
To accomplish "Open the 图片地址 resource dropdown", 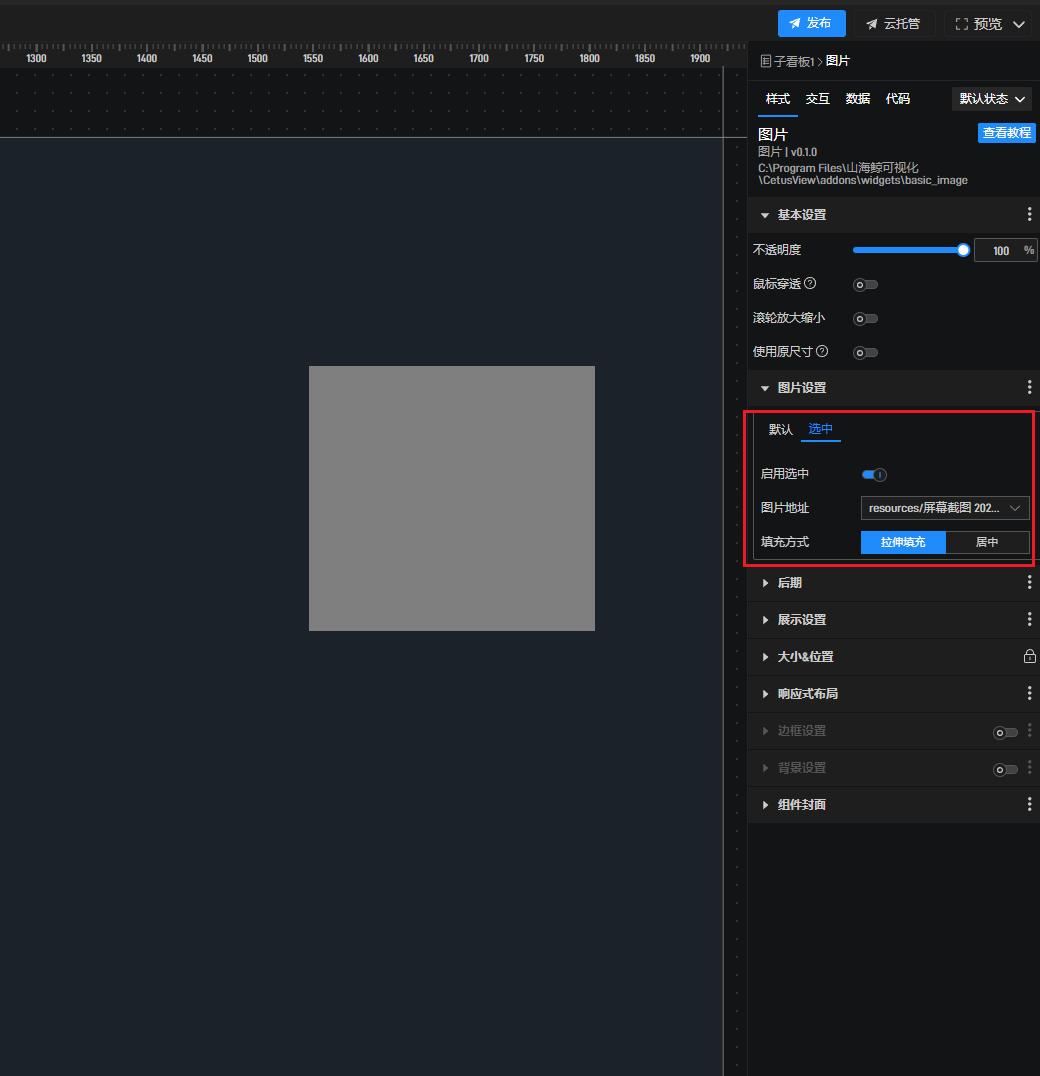I will [944, 508].
